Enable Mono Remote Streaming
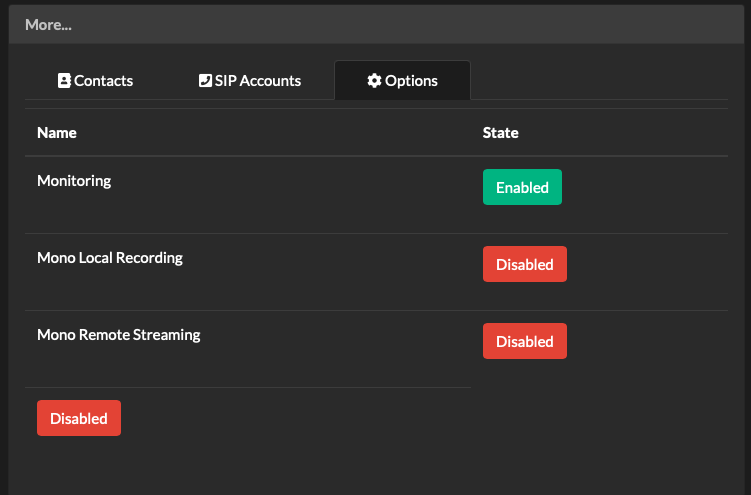This screenshot has width=751, height=495. [x=524, y=341]
